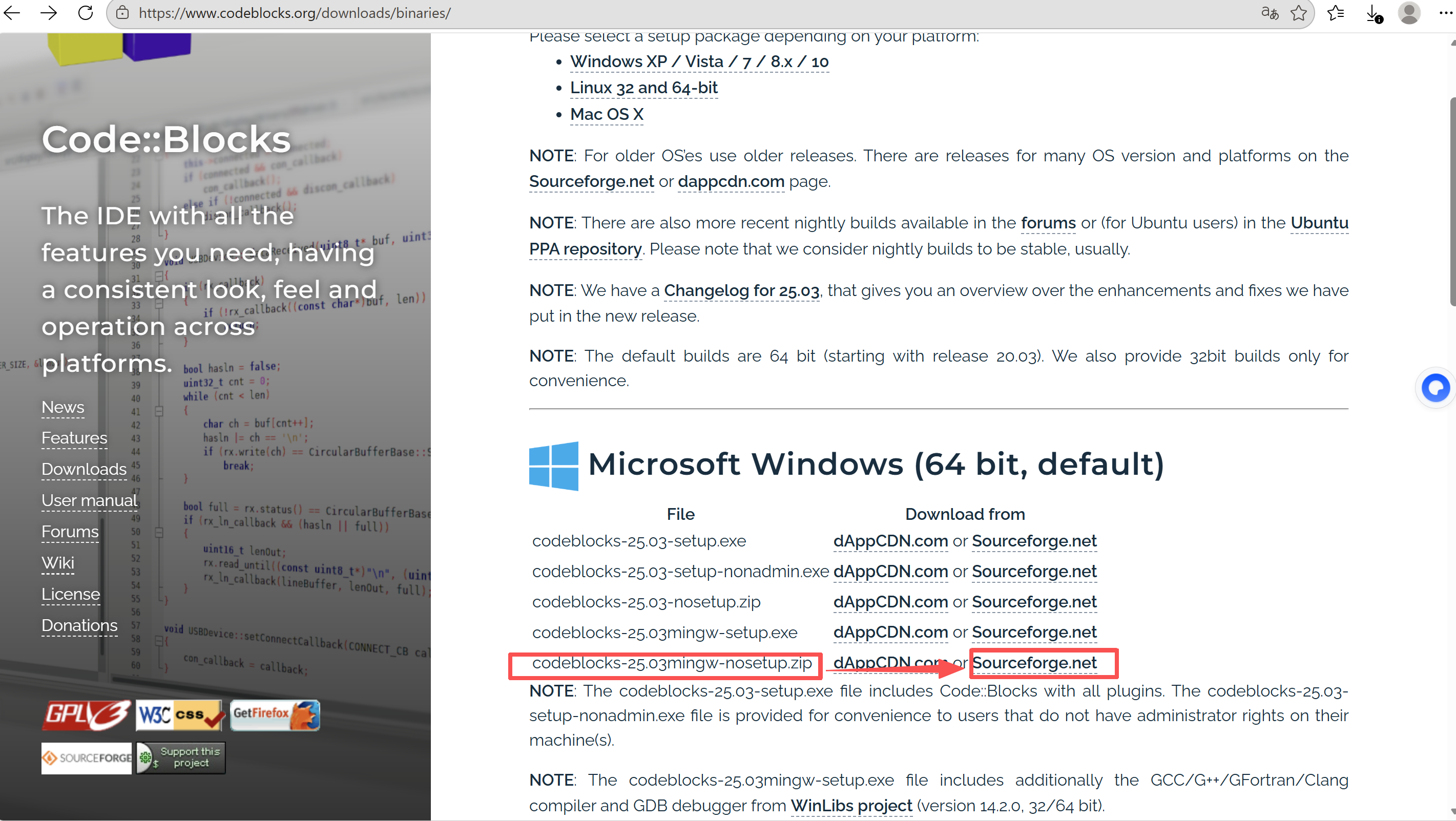Open the browser settings and more menu
The image size is (1456, 821).
[x=1445, y=12]
